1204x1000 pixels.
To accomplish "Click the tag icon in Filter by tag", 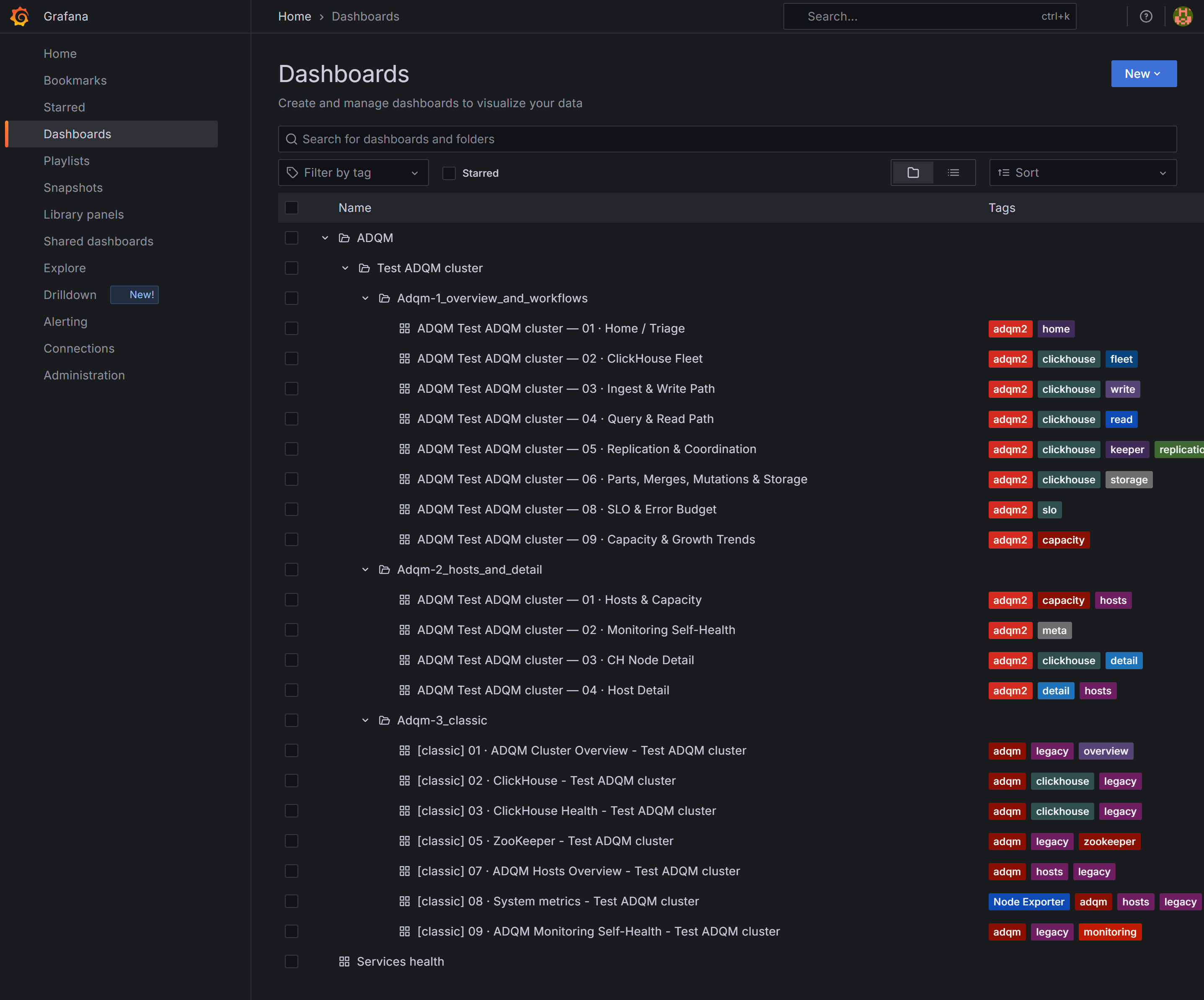I will click(292, 173).
